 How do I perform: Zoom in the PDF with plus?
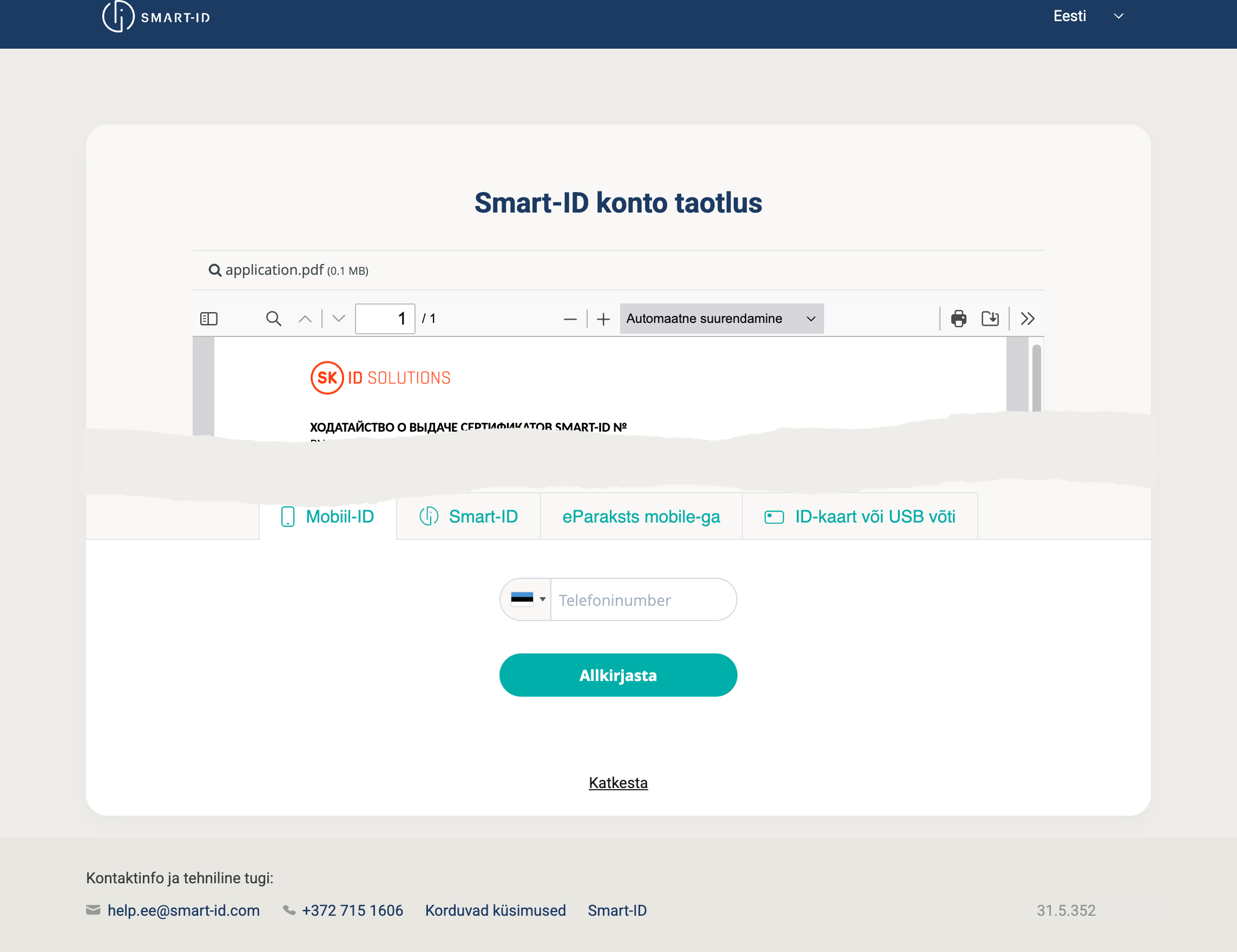[x=603, y=320]
